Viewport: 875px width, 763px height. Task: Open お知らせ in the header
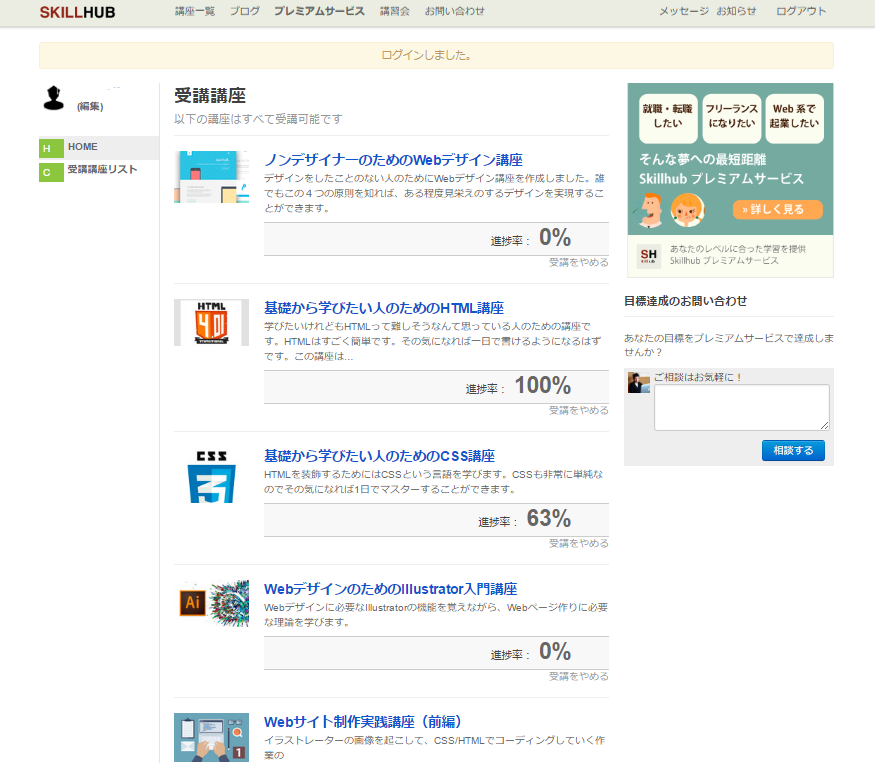tap(736, 11)
